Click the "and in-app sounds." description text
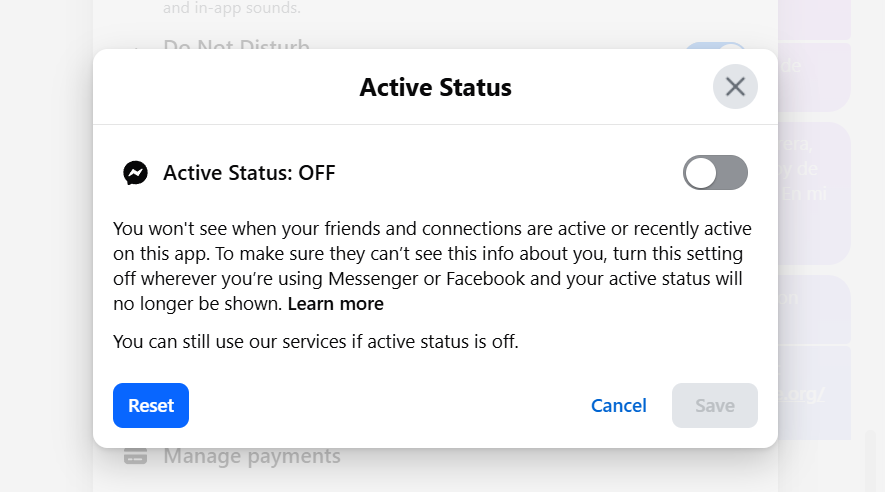 (x=231, y=10)
